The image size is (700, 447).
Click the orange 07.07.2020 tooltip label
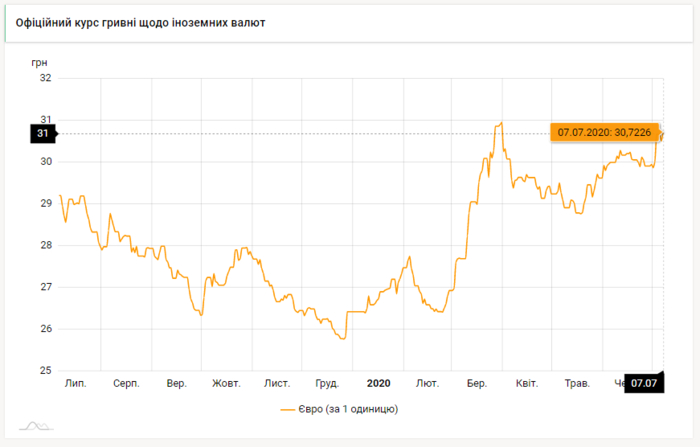coord(604,132)
